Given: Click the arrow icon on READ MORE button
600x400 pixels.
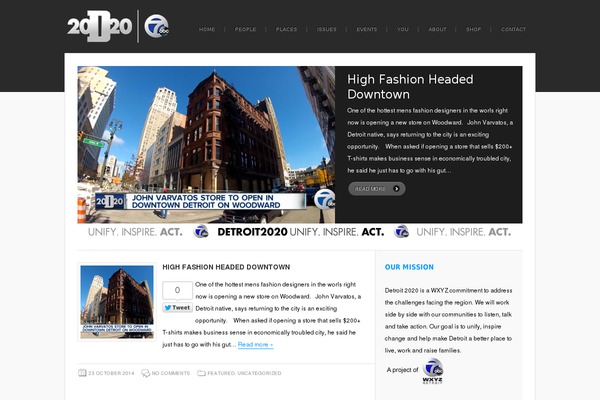Looking at the screenshot, I should (396, 189).
